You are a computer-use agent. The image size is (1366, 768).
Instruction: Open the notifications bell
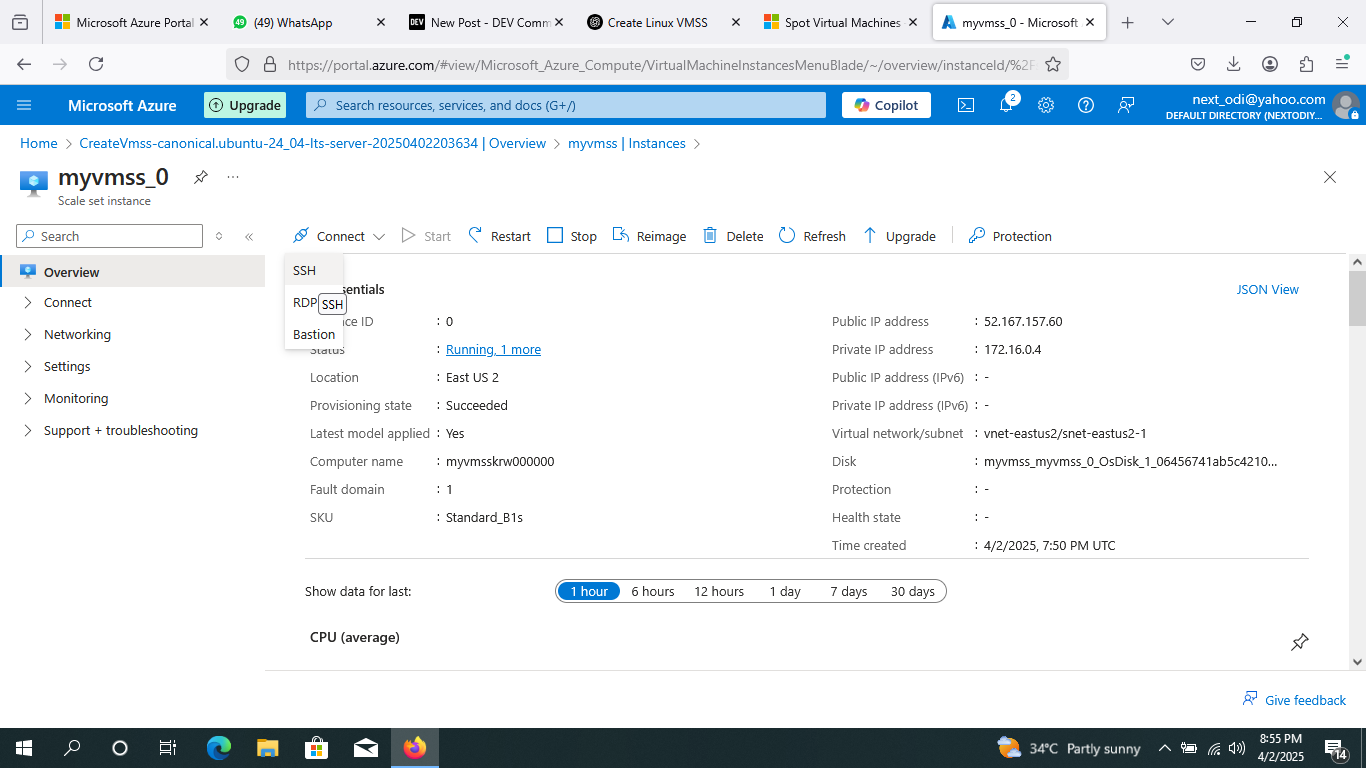[1007, 105]
